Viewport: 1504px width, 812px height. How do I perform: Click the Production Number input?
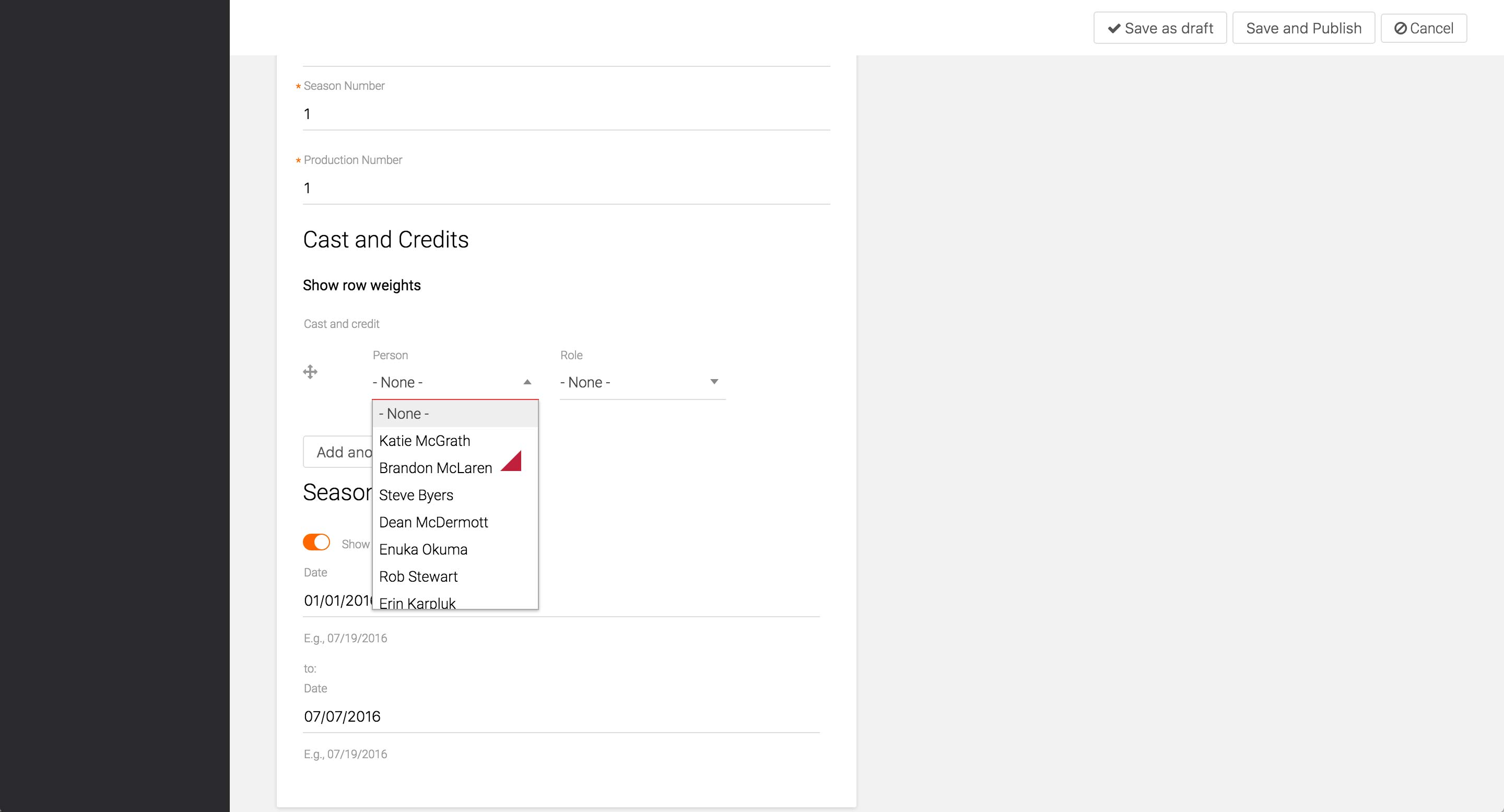tap(566, 189)
